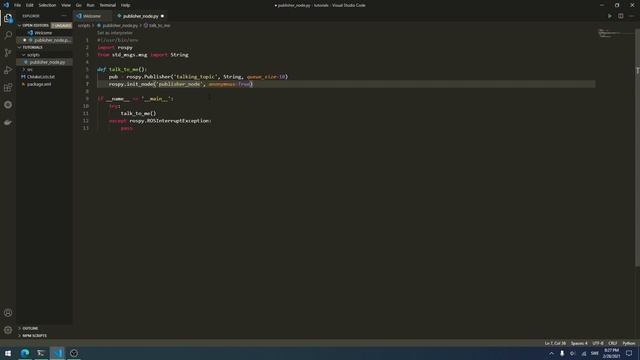Click the '1 unsaved' badge in Open Editors
The image size is (640, 360).
(62, 25)
